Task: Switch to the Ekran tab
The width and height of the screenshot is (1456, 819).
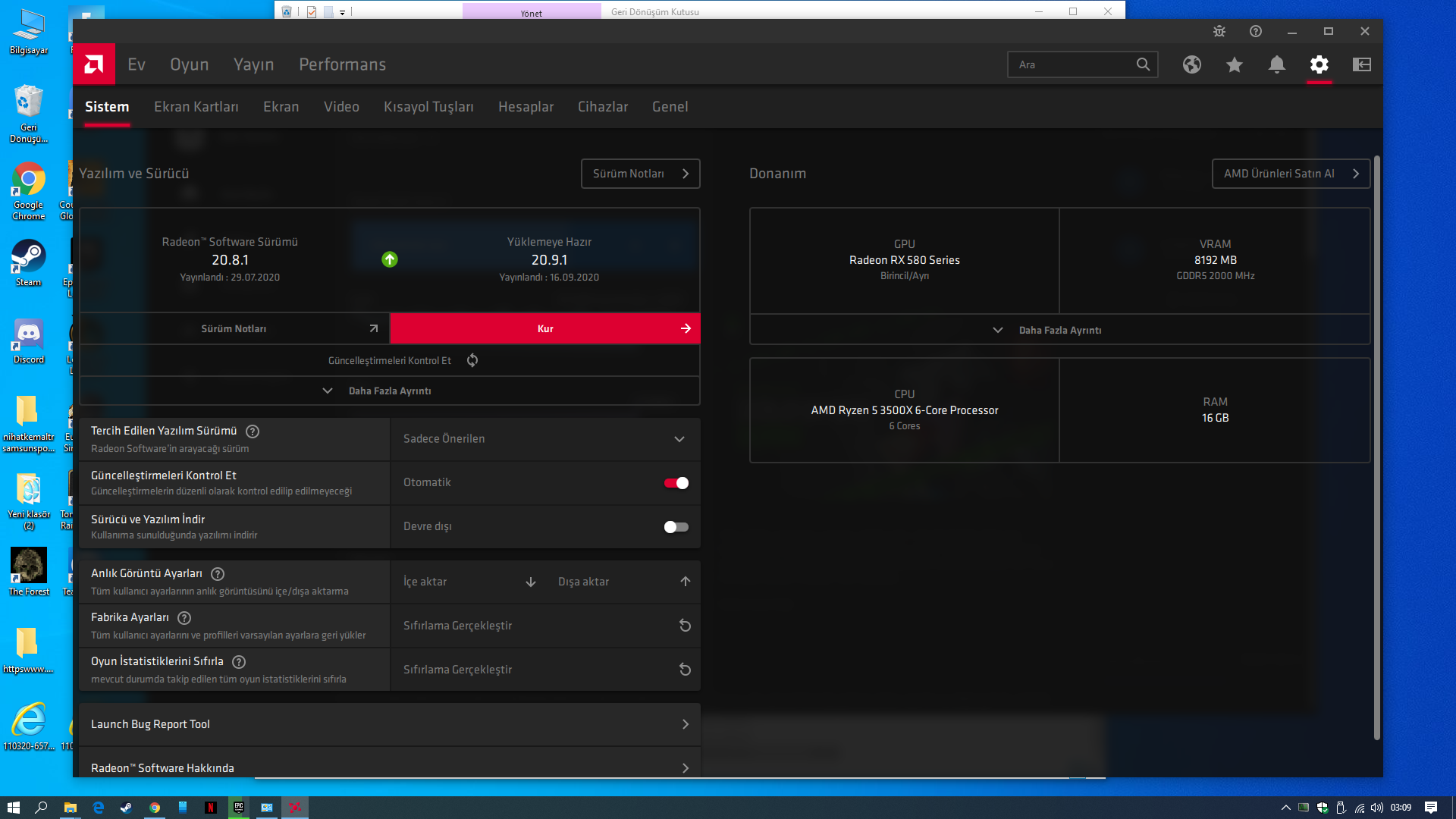Action: [x=281, y=107]
